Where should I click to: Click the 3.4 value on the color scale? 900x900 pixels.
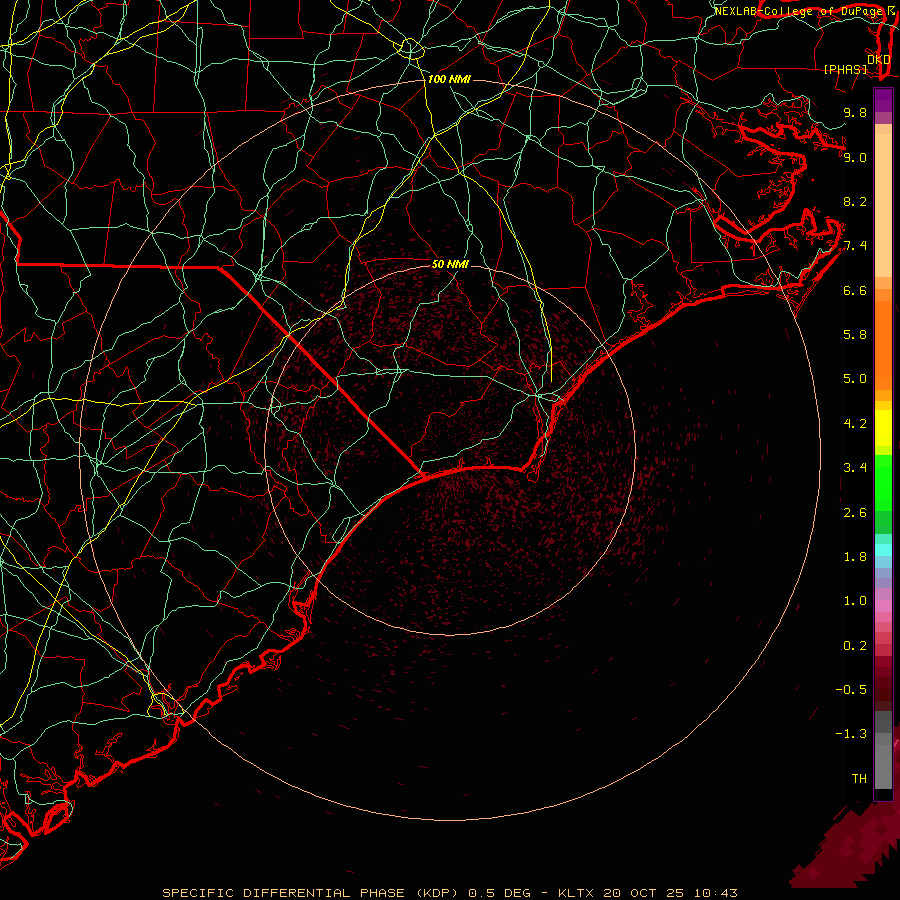click(x=855, y=468)
